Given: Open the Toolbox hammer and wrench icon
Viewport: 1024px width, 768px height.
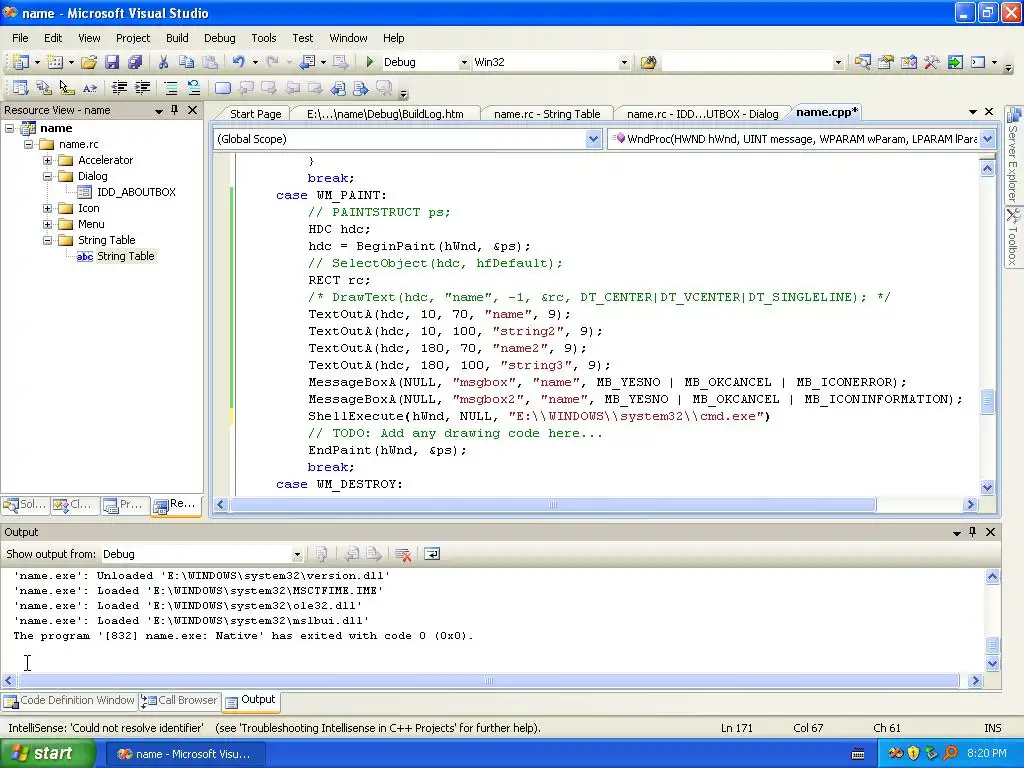Looking at the screenshot, I should [931, 62].
